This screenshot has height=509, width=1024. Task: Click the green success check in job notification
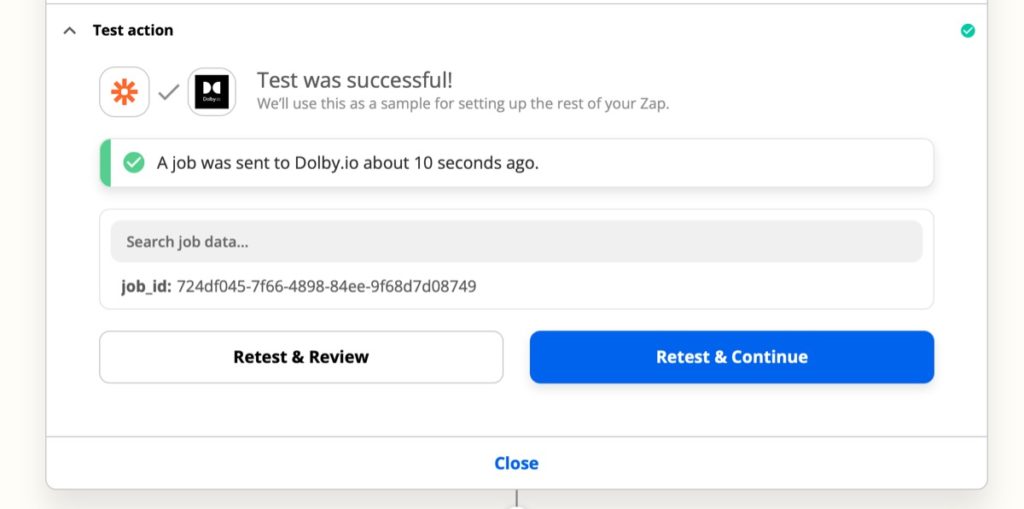134,162
